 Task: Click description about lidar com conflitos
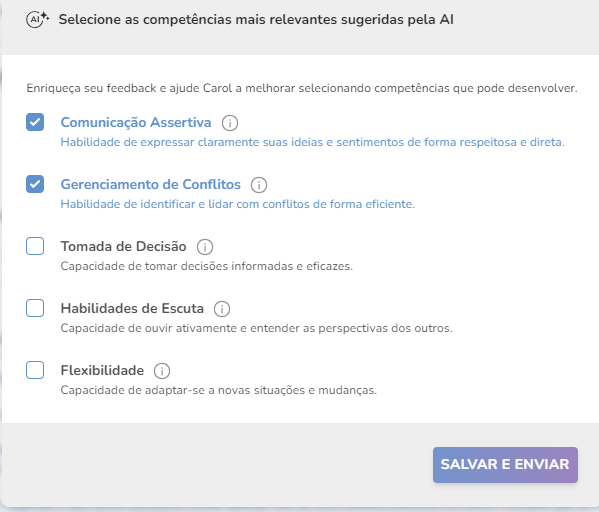238,204
